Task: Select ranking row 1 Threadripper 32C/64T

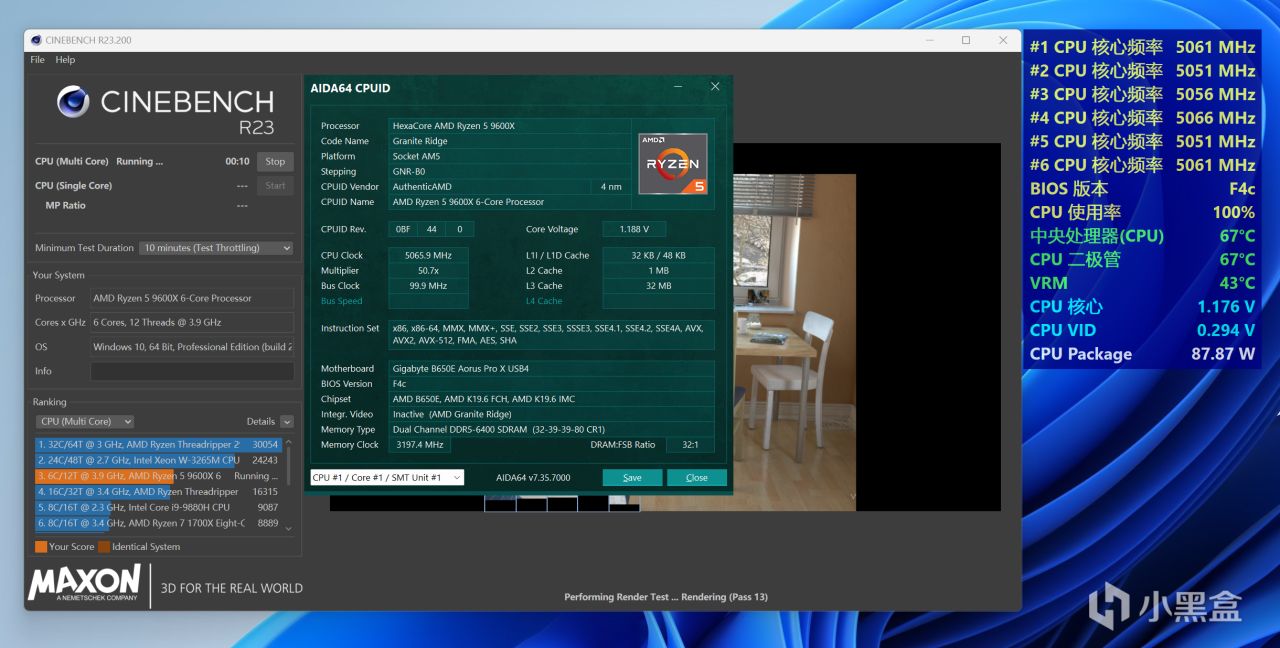Action: (x=158, y=444)
